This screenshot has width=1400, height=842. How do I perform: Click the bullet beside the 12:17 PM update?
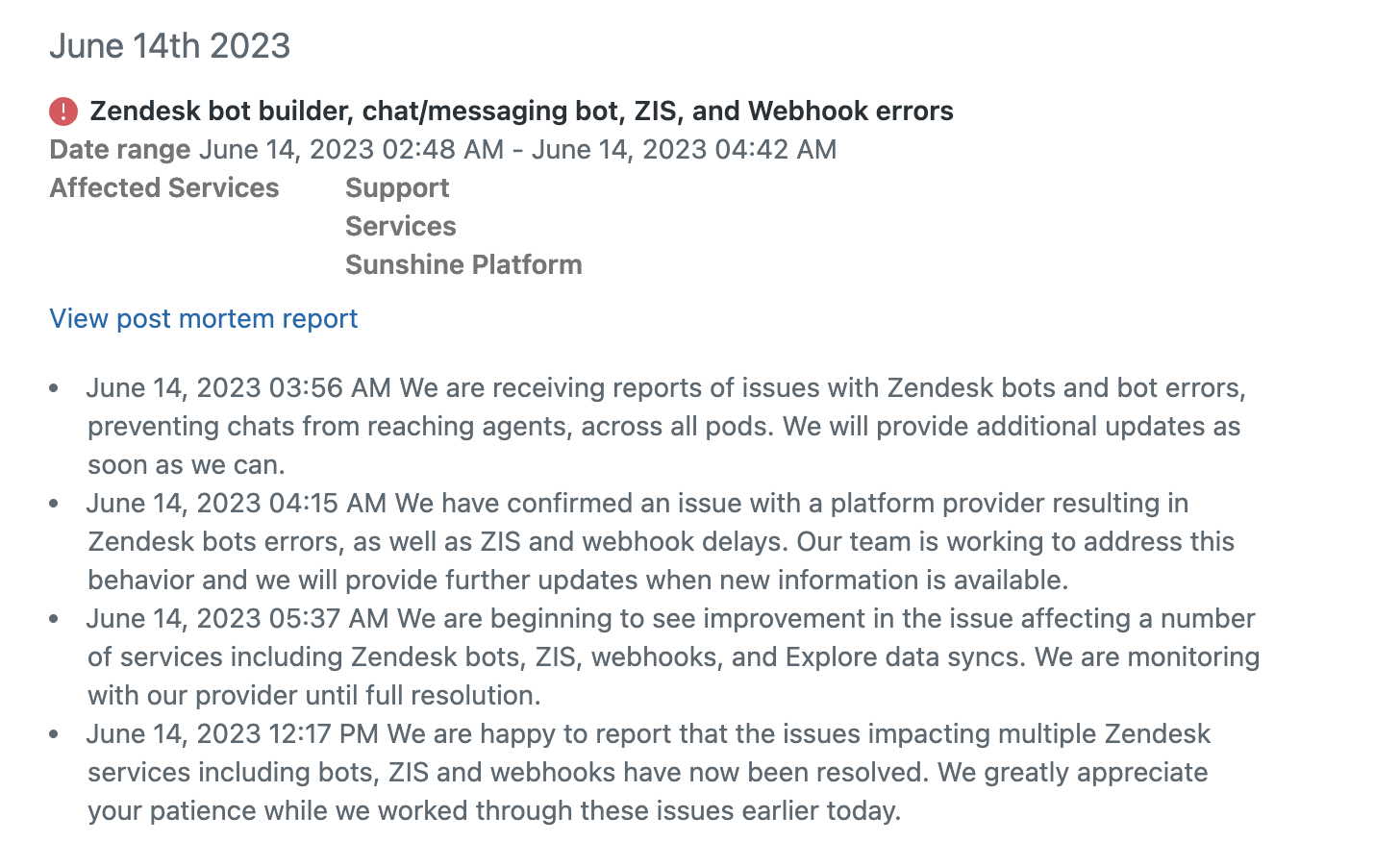tap(54, 734)
